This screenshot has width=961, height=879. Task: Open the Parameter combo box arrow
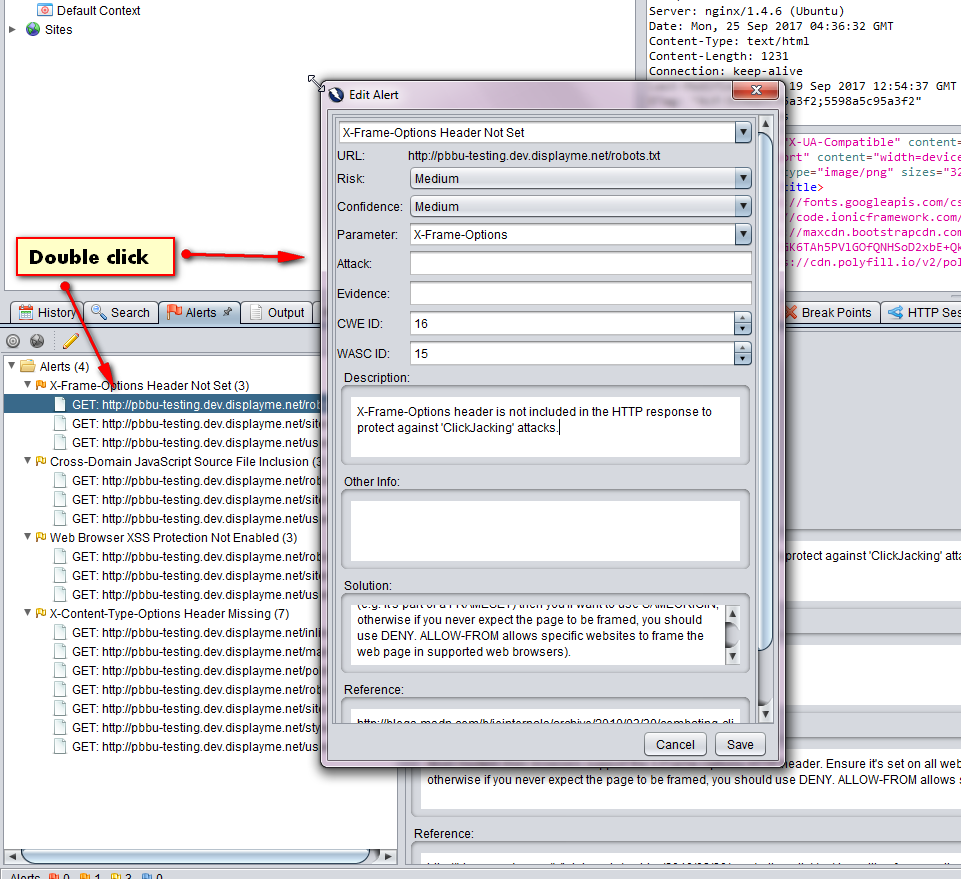click(742, 235)
